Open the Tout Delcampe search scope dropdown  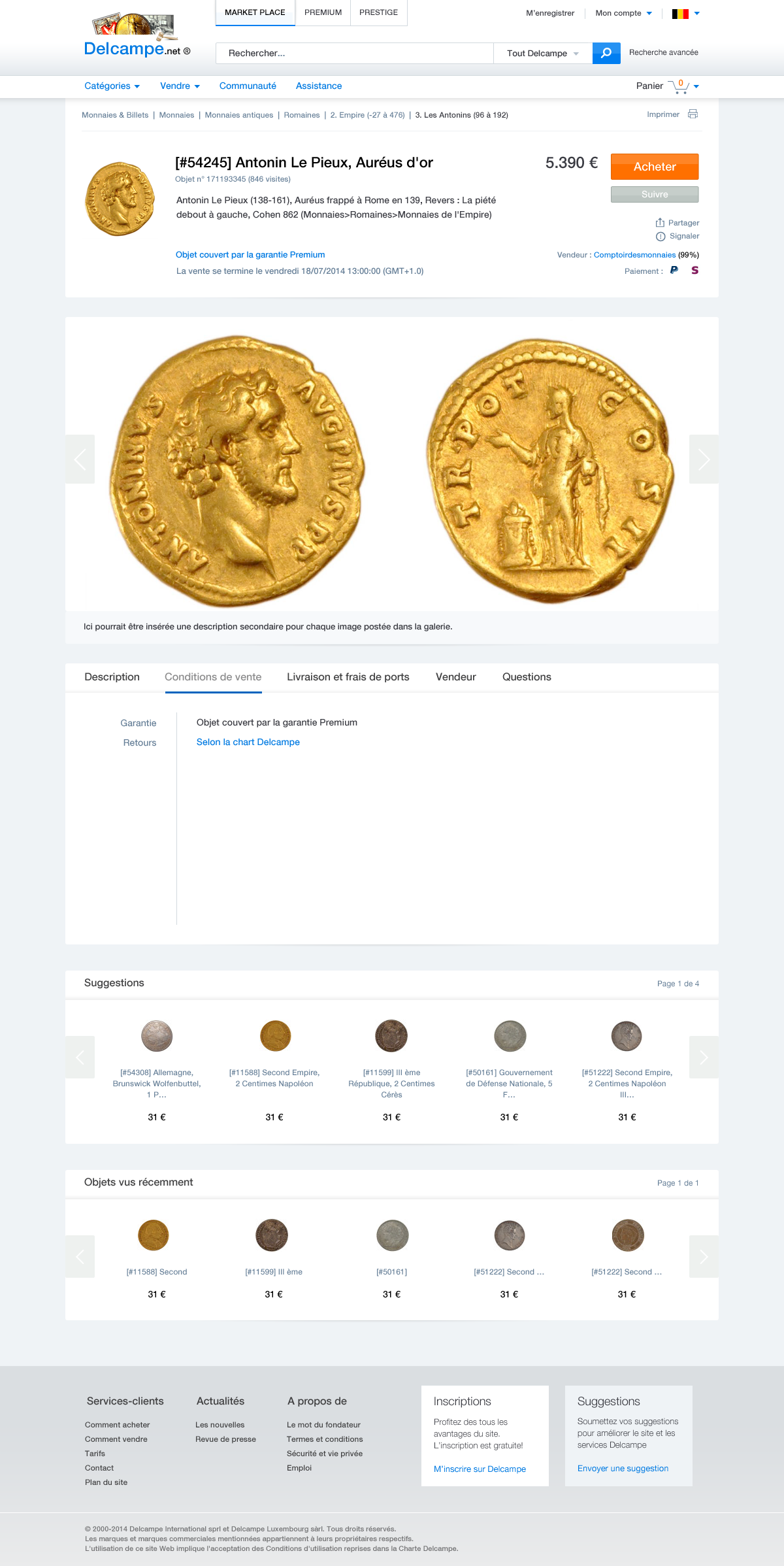(543, 54)
